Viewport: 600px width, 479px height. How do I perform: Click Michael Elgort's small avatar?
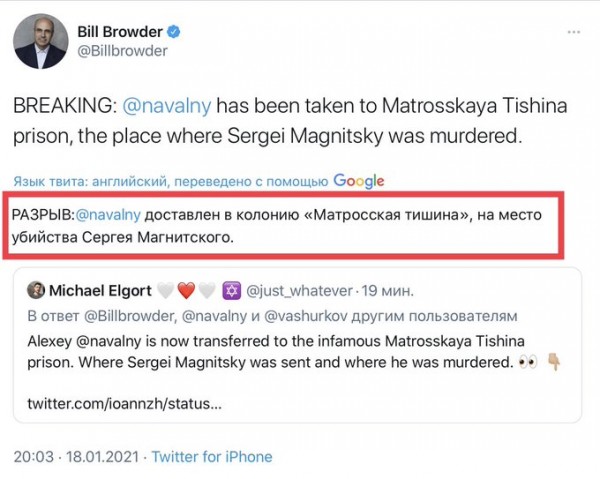click(x=36, y=290)
